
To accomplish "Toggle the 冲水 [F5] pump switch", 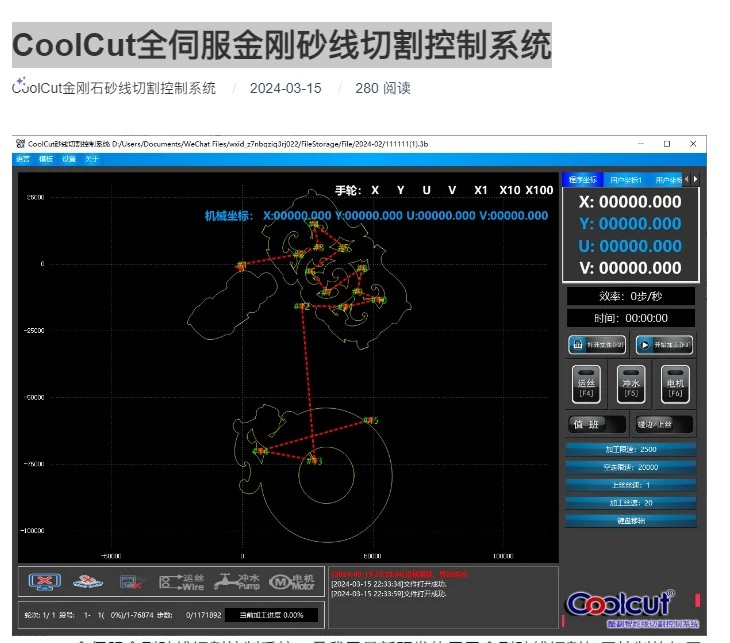I will [x=631, y=384].
